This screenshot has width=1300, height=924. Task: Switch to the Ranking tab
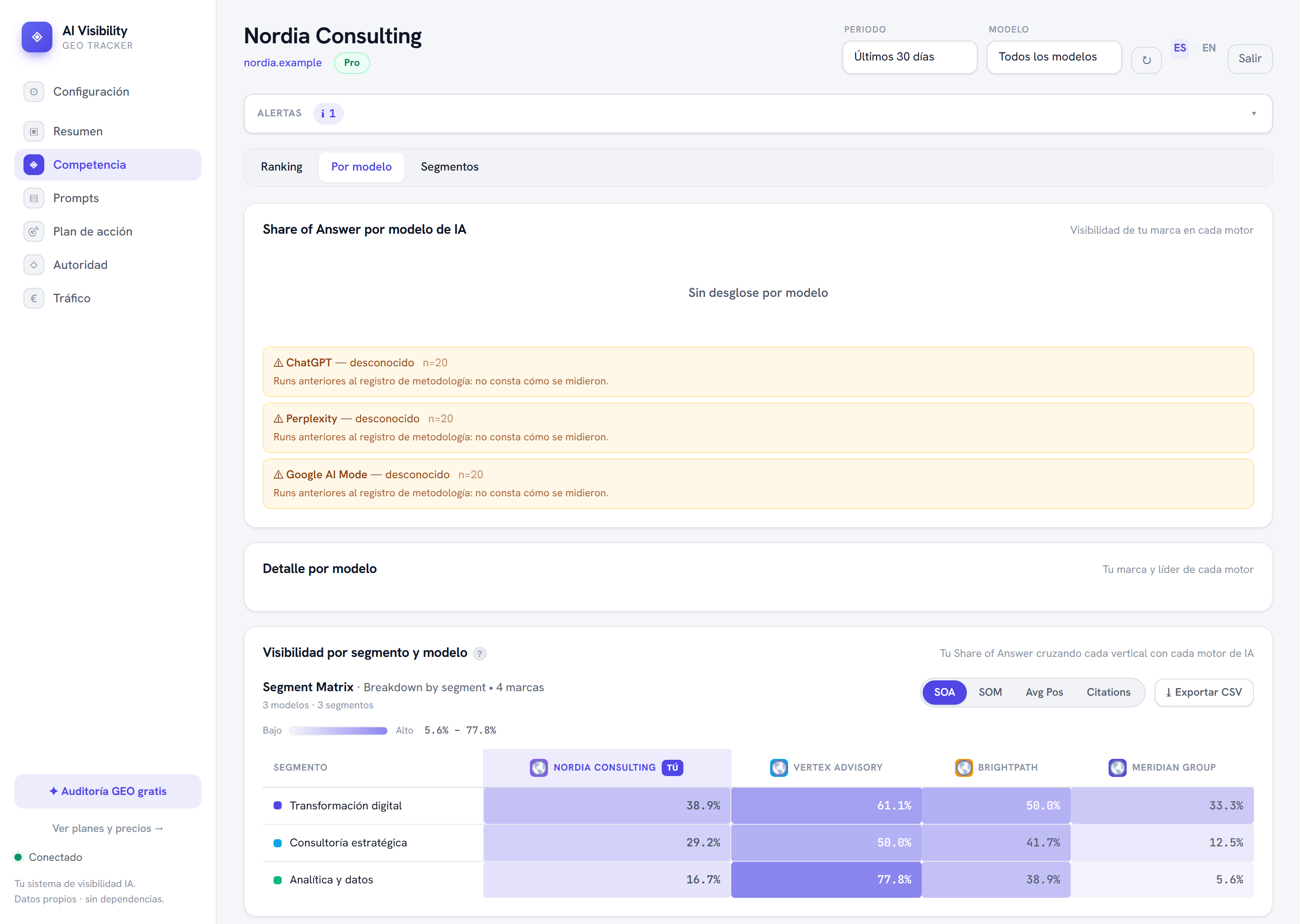tap(282, 167)
